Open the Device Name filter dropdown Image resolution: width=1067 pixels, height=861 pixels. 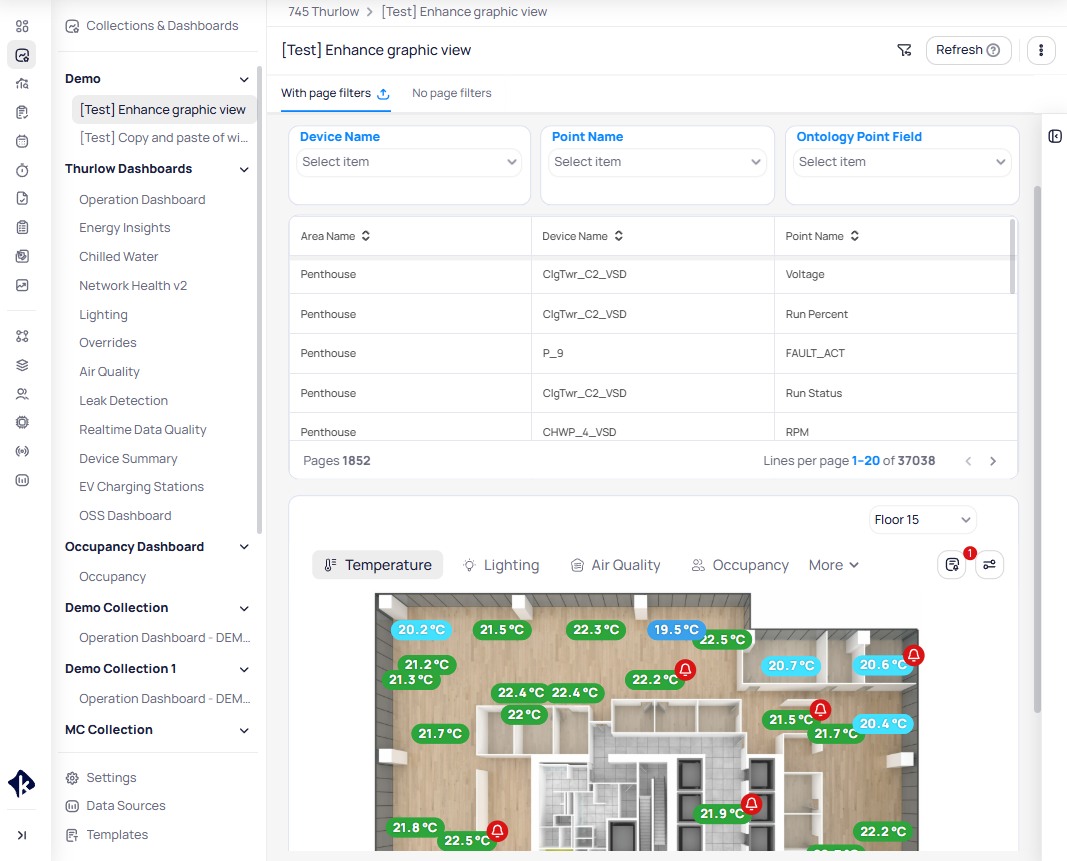click(x=410, y=162)
